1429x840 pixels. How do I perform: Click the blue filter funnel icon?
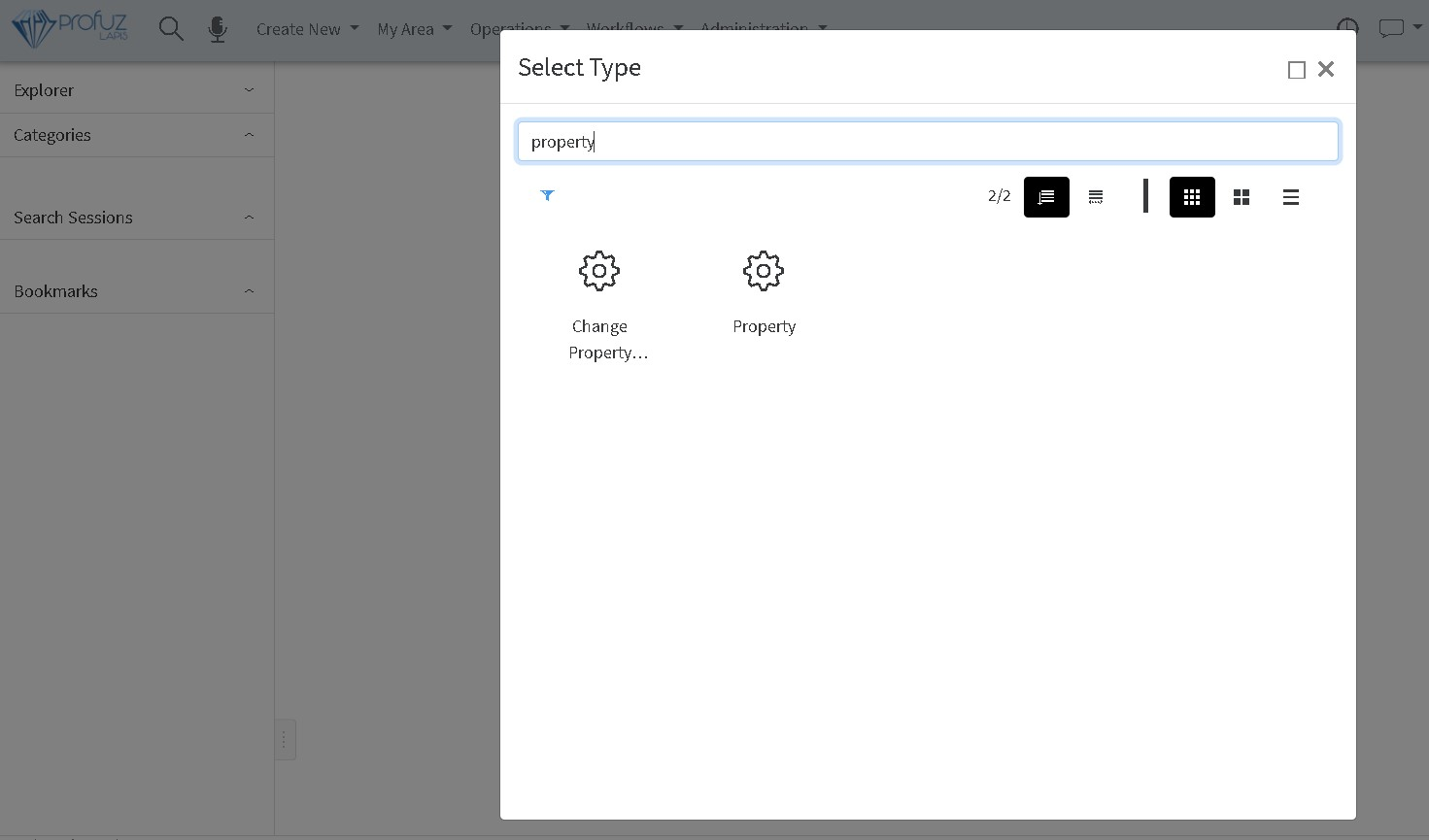(547, 196)
